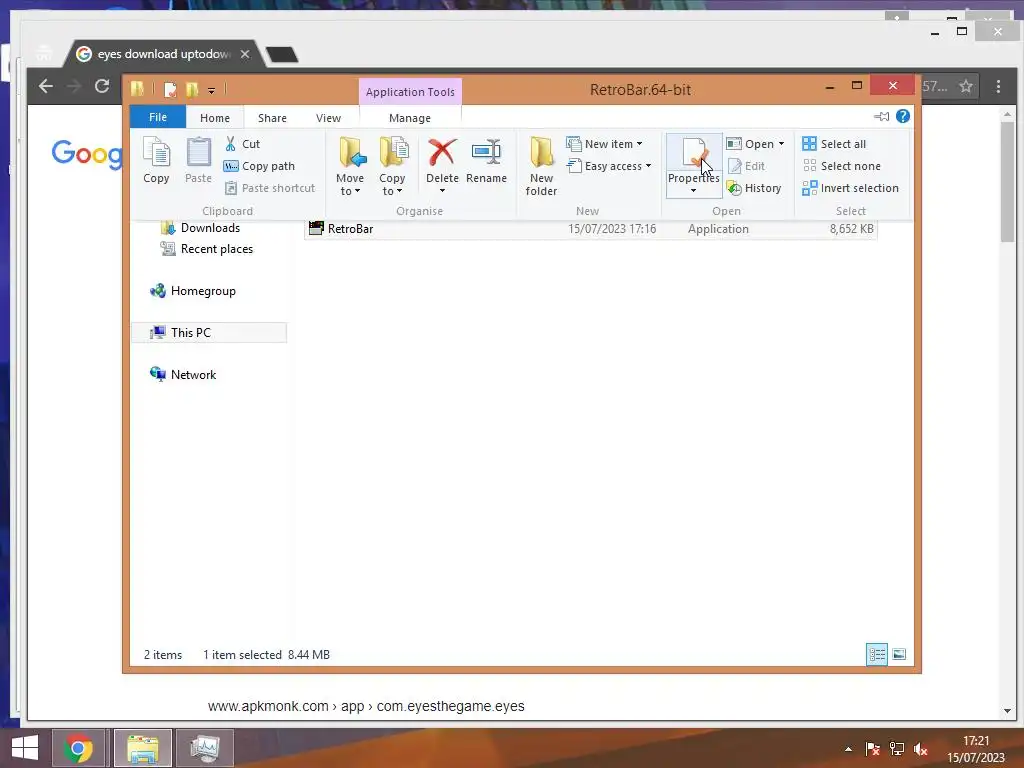Click Chrome back arrow
This screenshot has width=1024, height=768.
[x=46, y=86]
